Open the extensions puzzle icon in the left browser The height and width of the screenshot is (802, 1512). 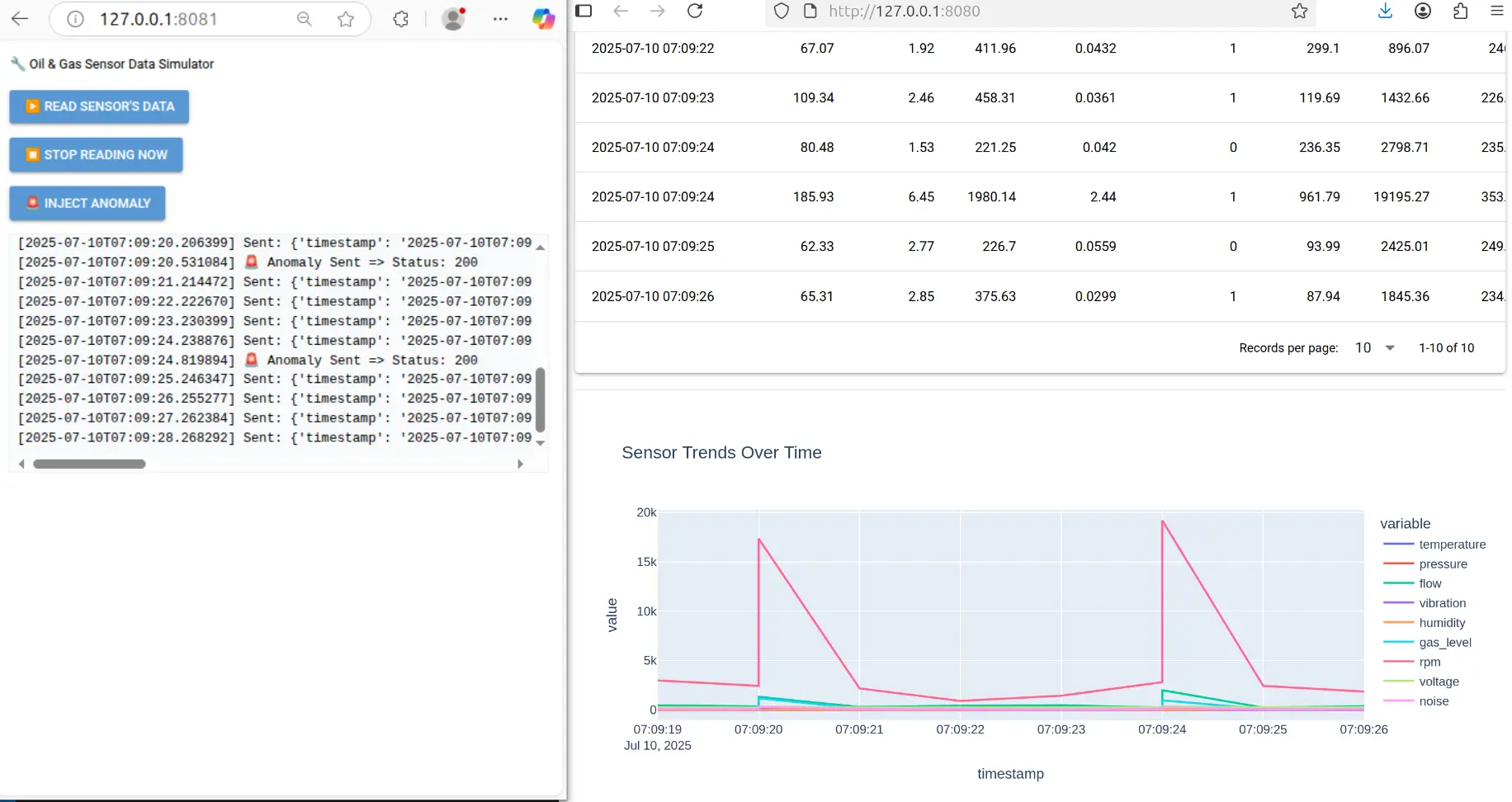(401, 19)
